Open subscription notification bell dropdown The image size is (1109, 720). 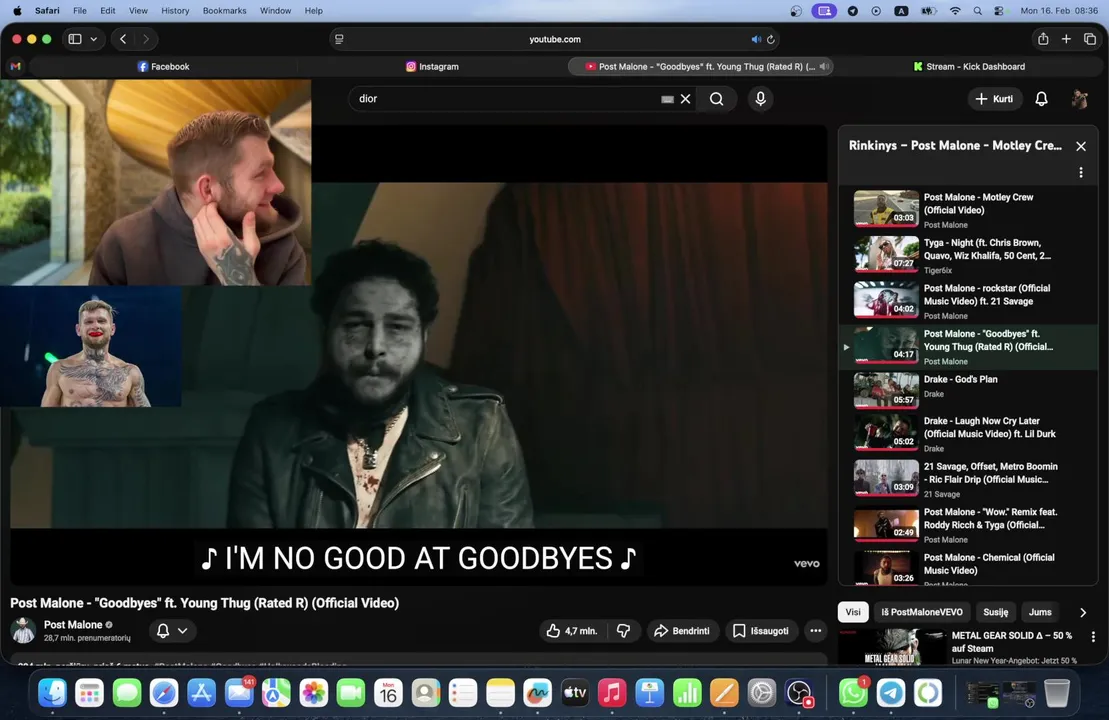tap(172, 631)
